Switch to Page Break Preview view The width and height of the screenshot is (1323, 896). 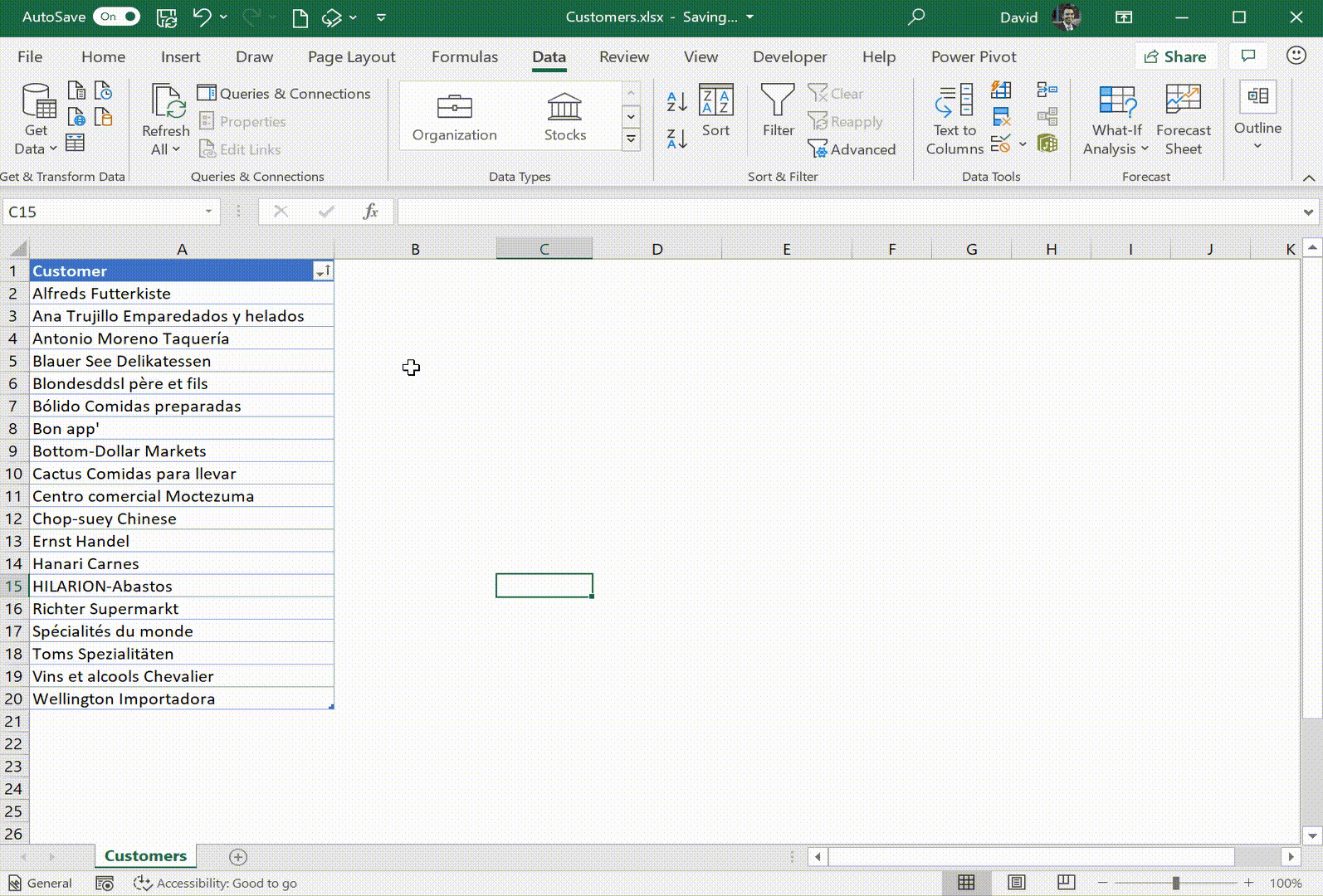click(1067, 883)
